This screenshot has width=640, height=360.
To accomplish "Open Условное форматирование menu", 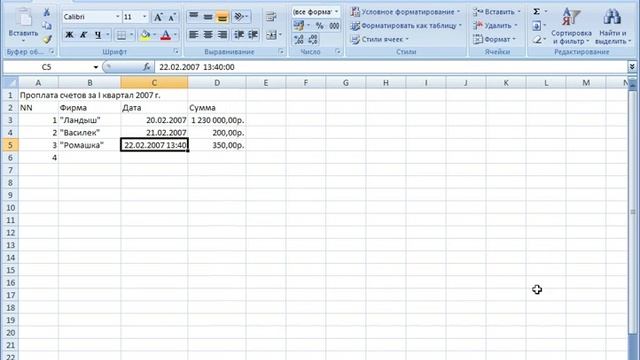I will 405,12.
